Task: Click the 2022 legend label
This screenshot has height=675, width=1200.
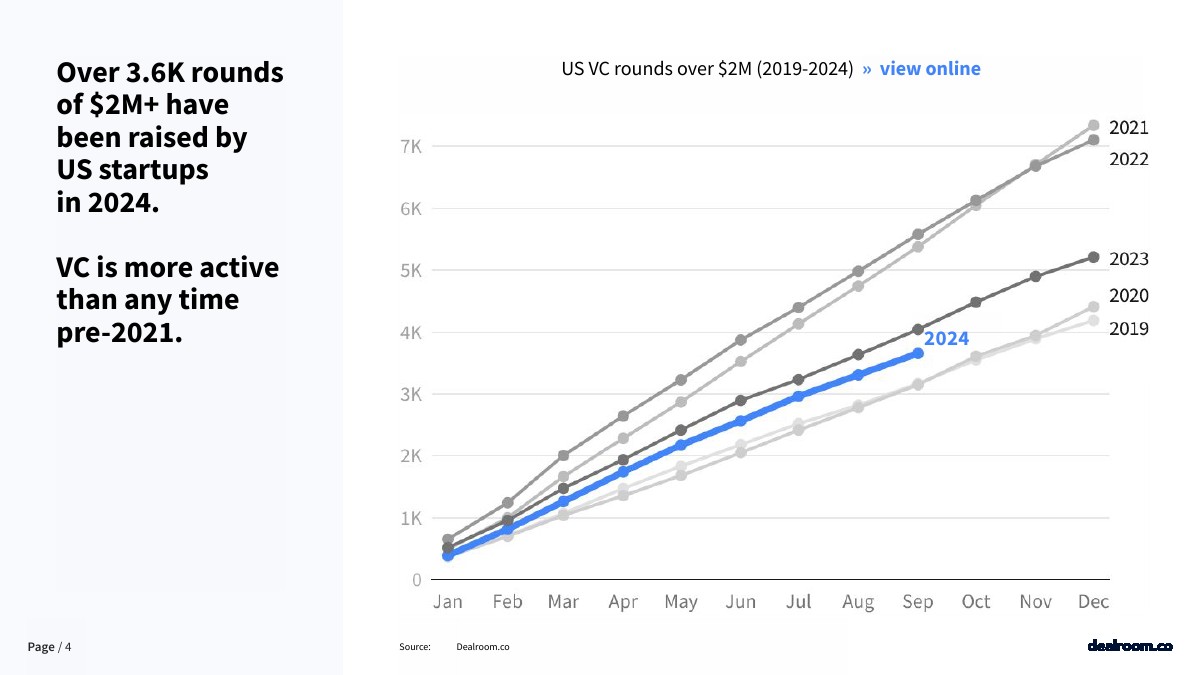Action: pyautogui.click(x=1129, y=160)
